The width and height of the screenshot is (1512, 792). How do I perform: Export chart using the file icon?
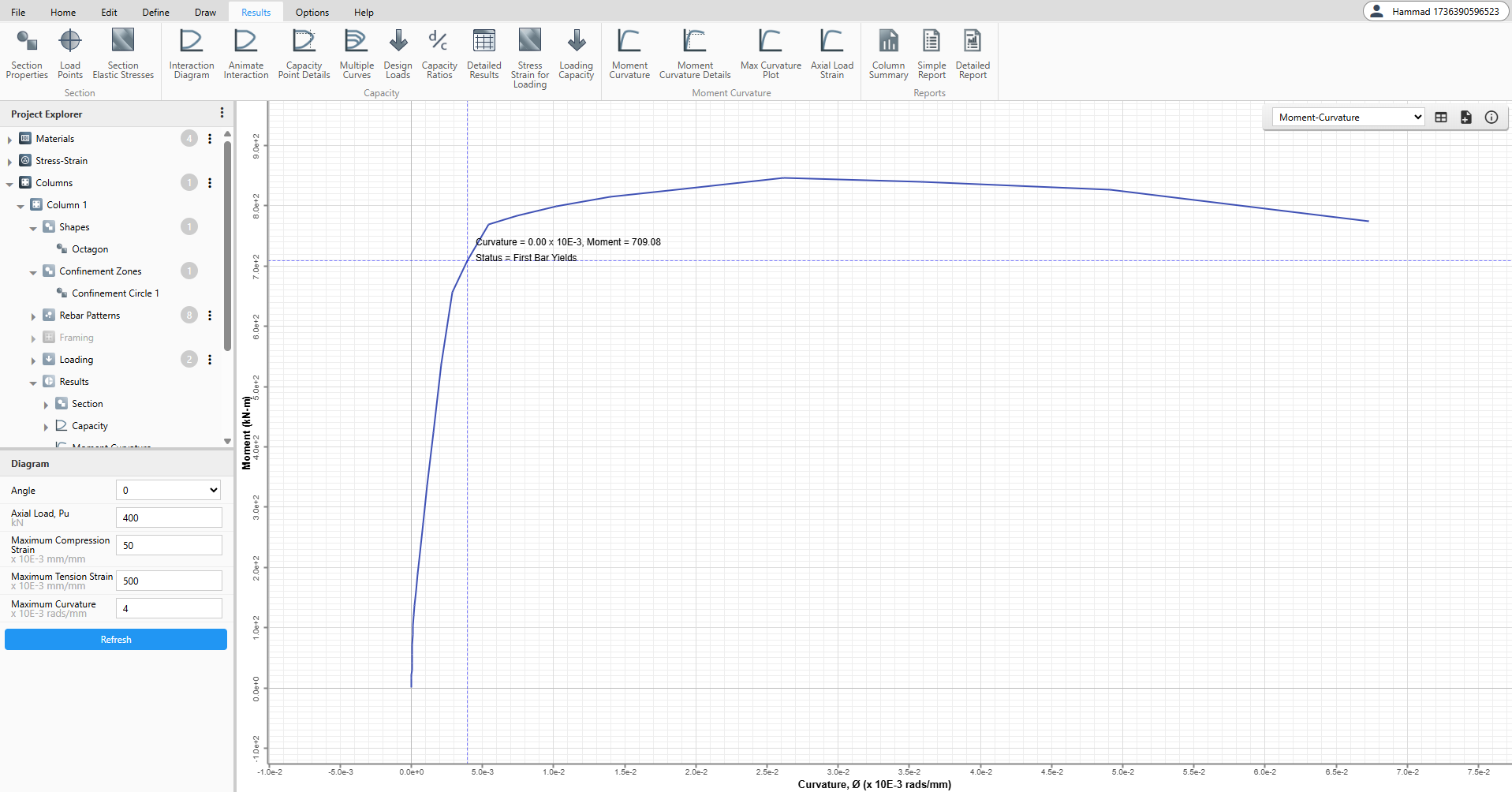click(x=1465, y=118)
